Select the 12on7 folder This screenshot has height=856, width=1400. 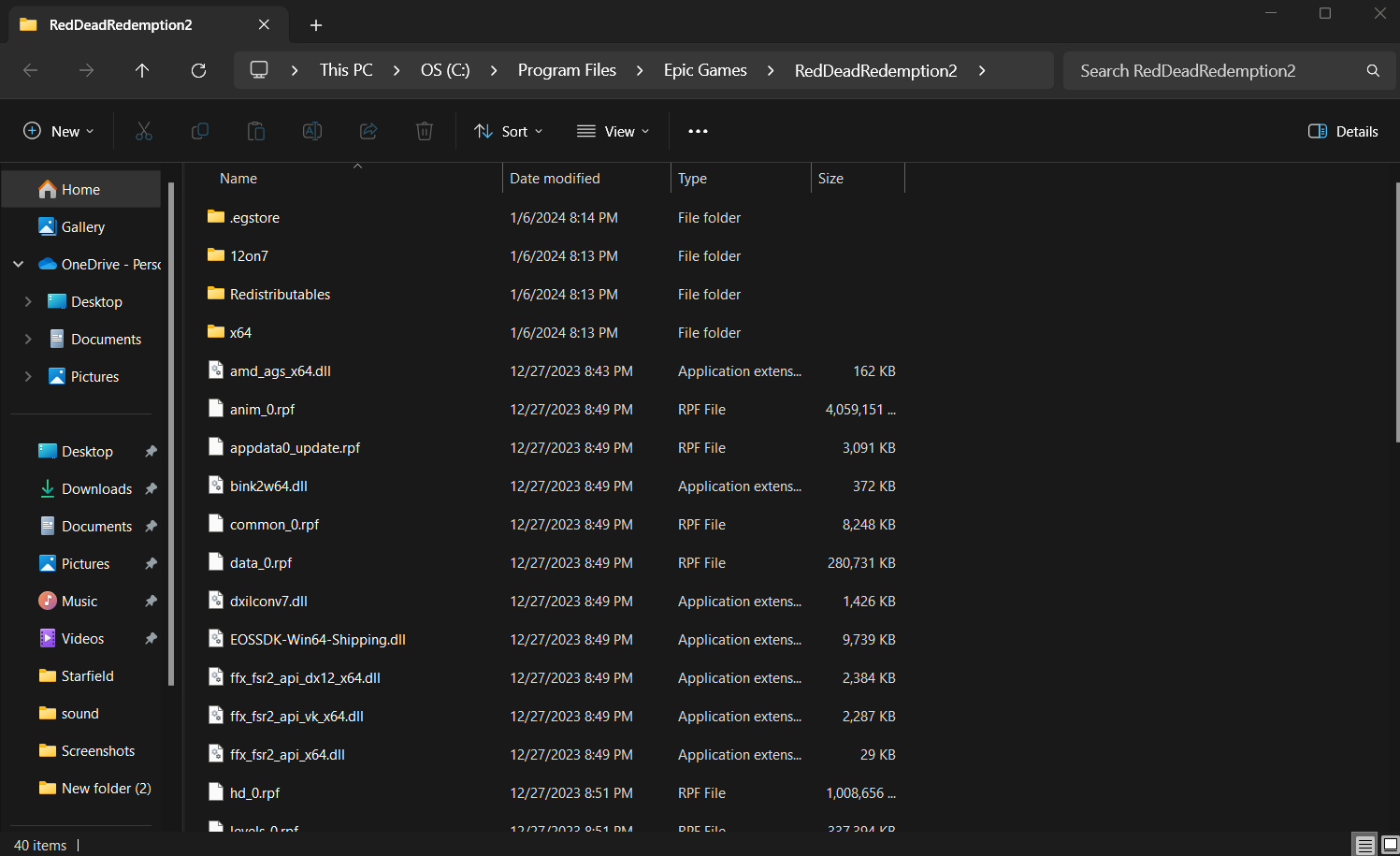[x=249, y=255]
